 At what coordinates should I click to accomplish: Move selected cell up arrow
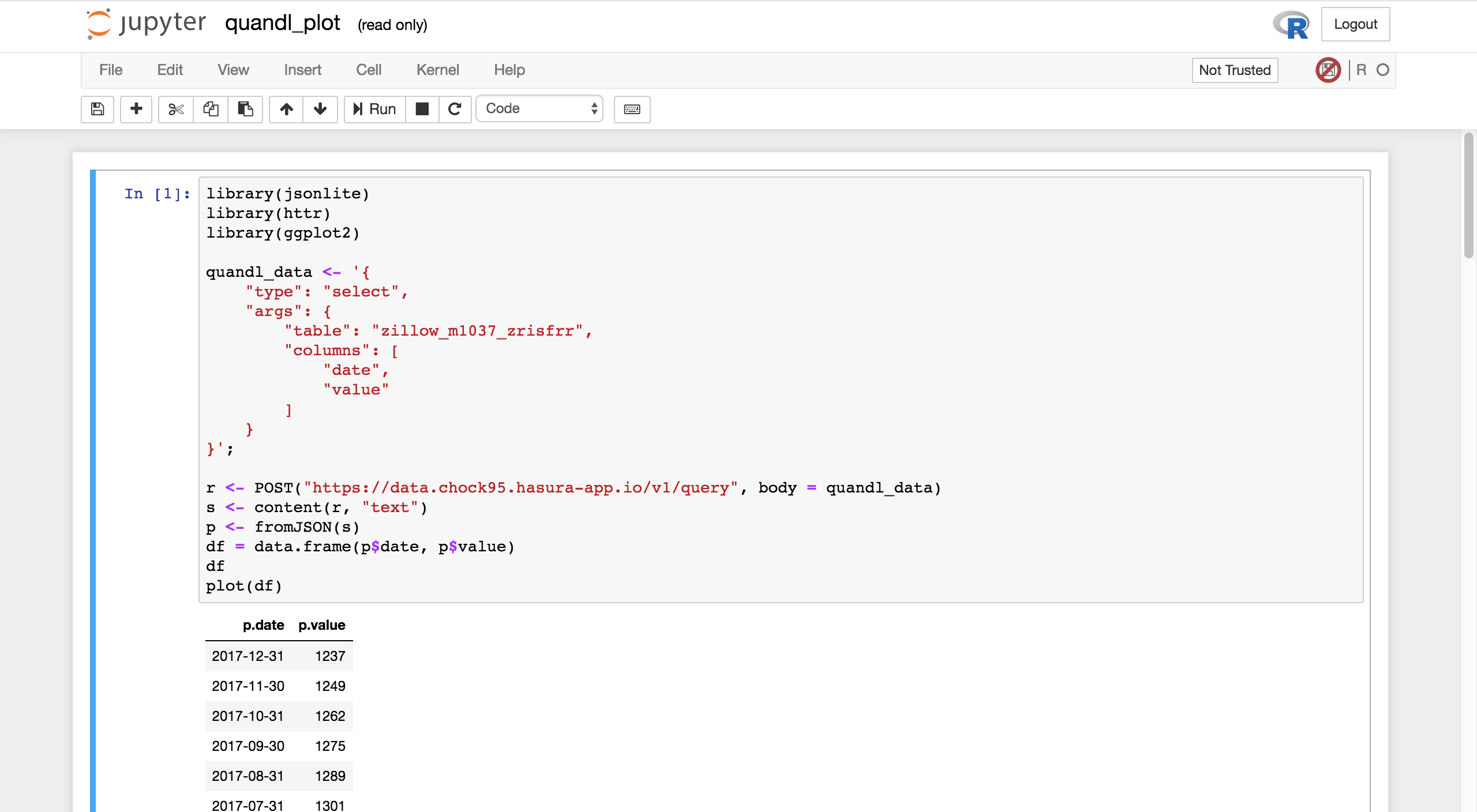(287, 109)
